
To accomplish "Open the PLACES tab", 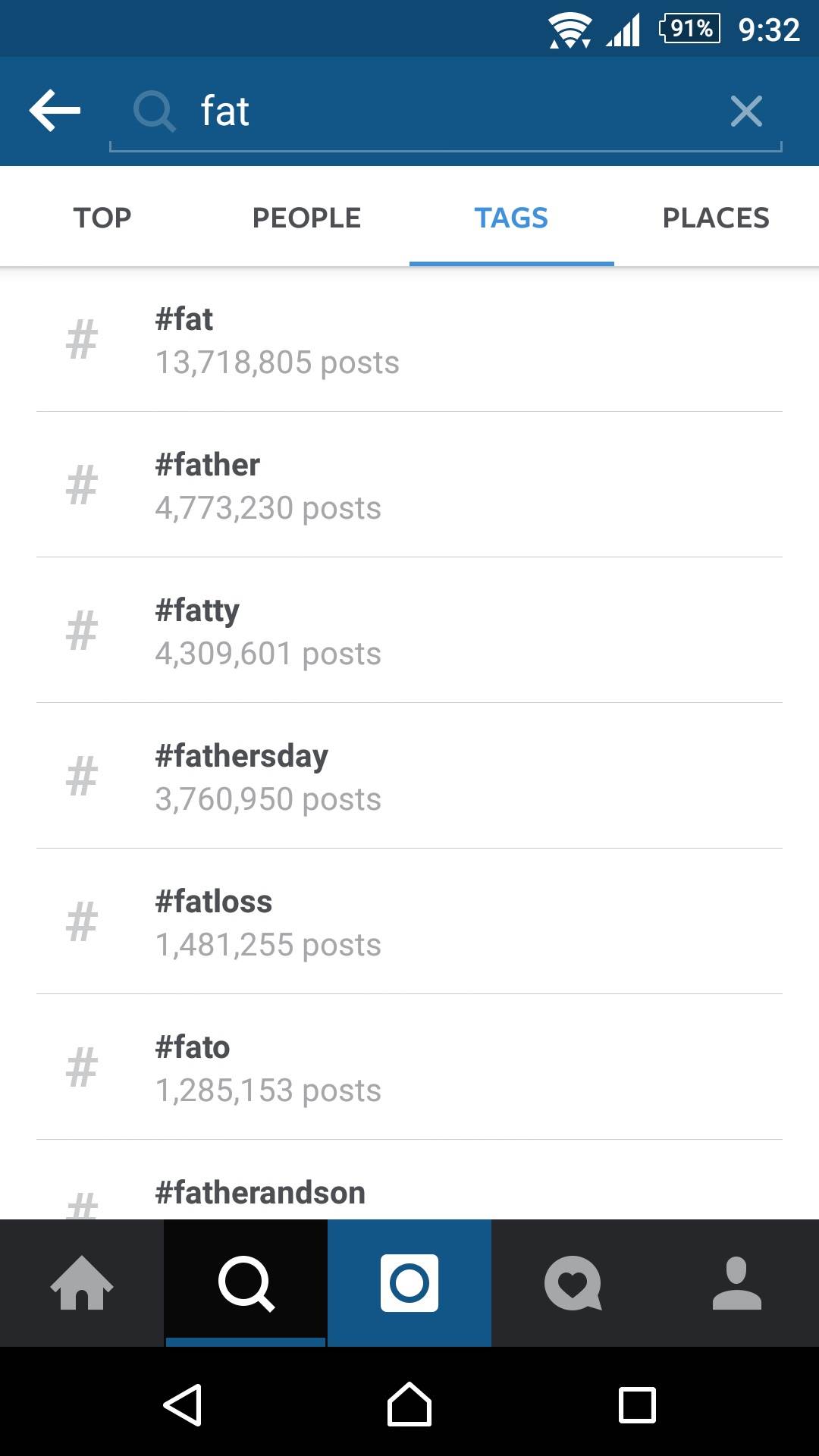I will (716, 218).
